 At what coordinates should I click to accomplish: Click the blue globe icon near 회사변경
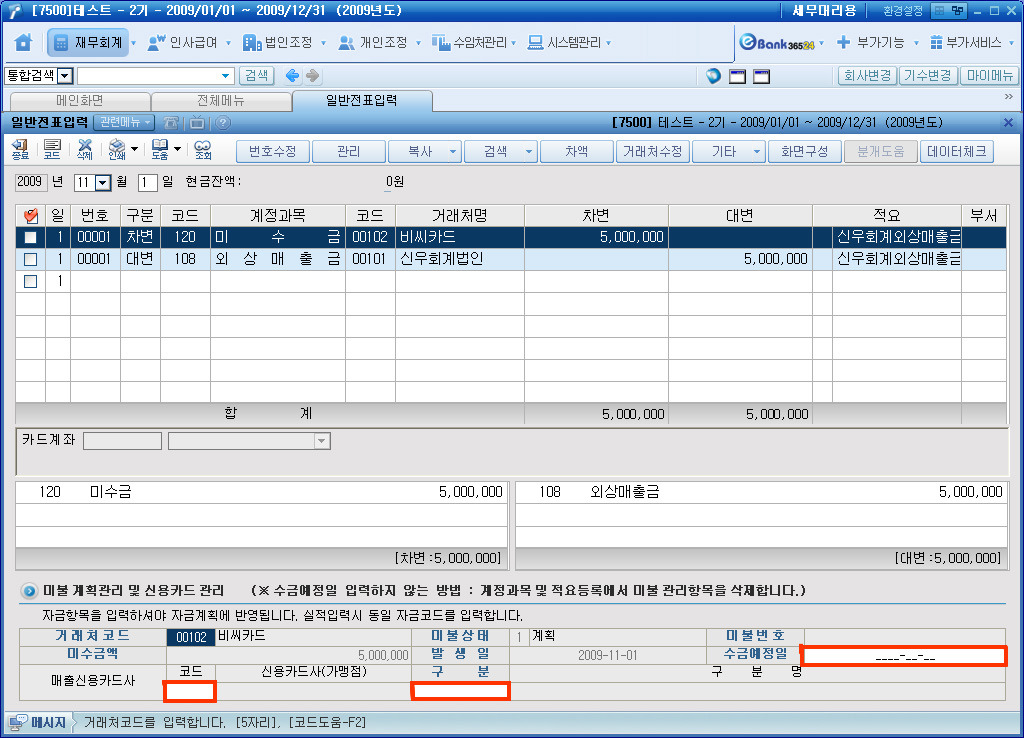coord(713,76)
